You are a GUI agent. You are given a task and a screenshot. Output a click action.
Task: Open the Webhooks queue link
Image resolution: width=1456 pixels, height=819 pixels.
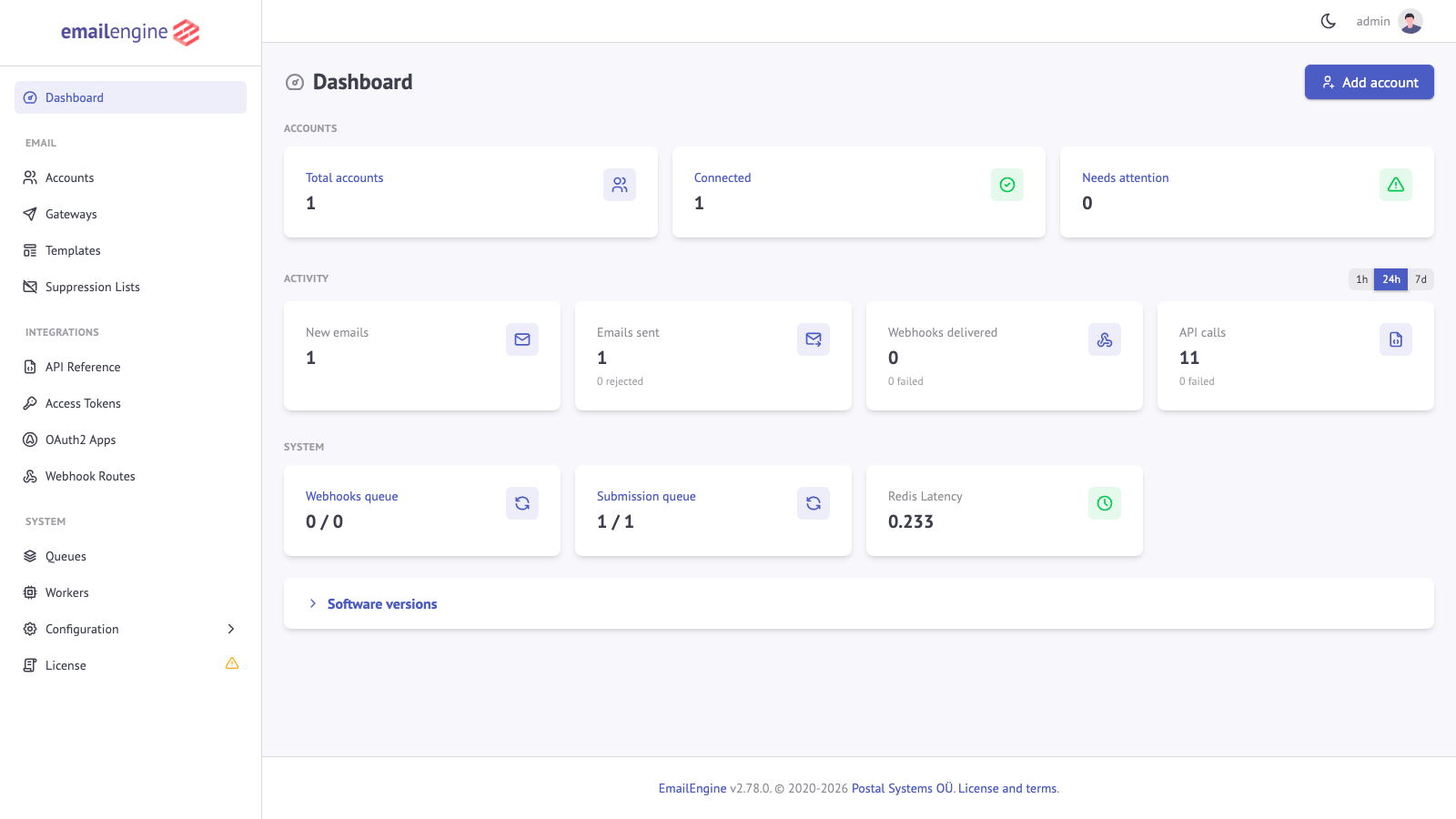[351, 496]
